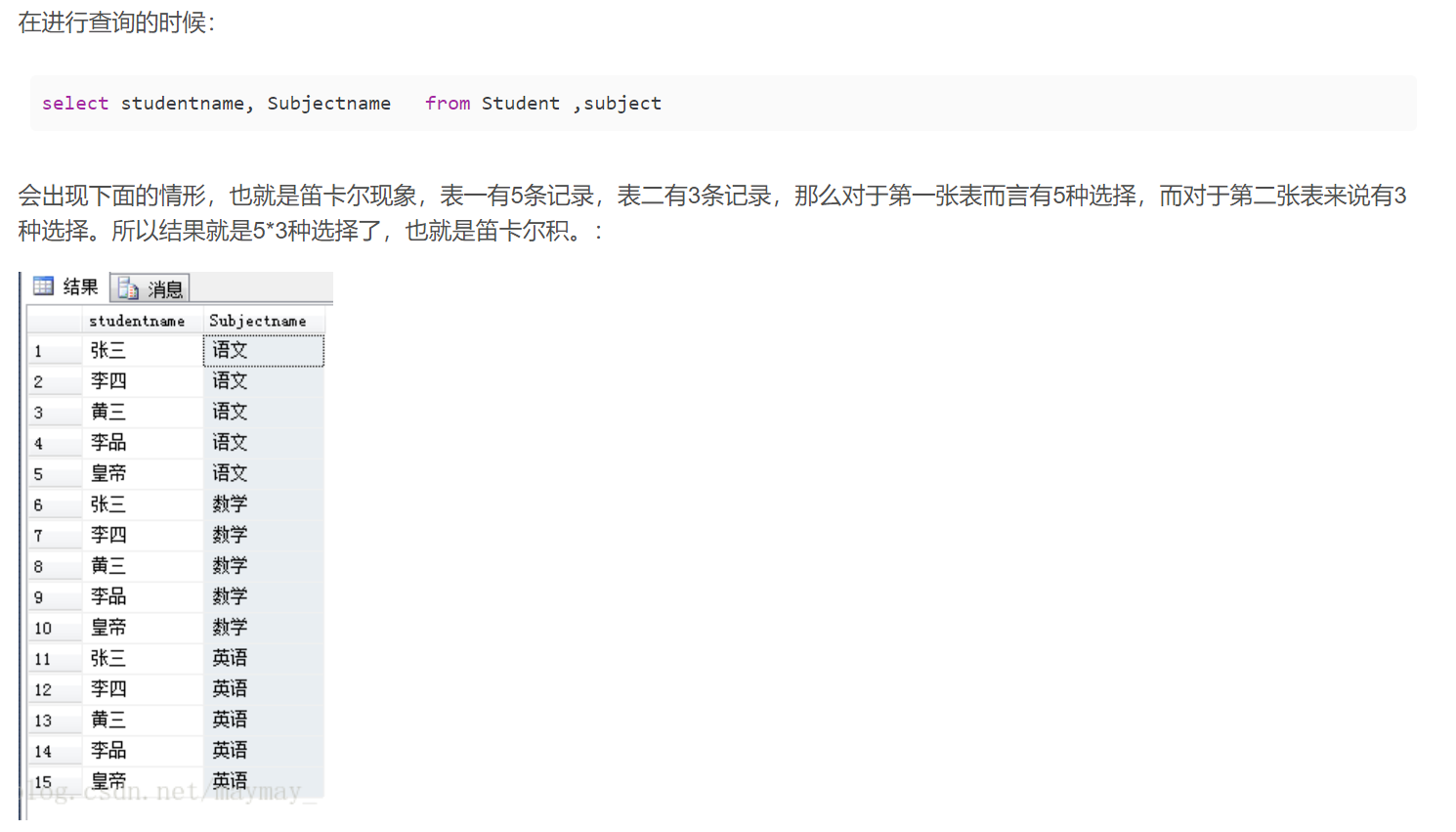This screenshot has width=1456, height=832.
Task: Click the 'from' keyword in code block
Action: (x=448, y=103)
